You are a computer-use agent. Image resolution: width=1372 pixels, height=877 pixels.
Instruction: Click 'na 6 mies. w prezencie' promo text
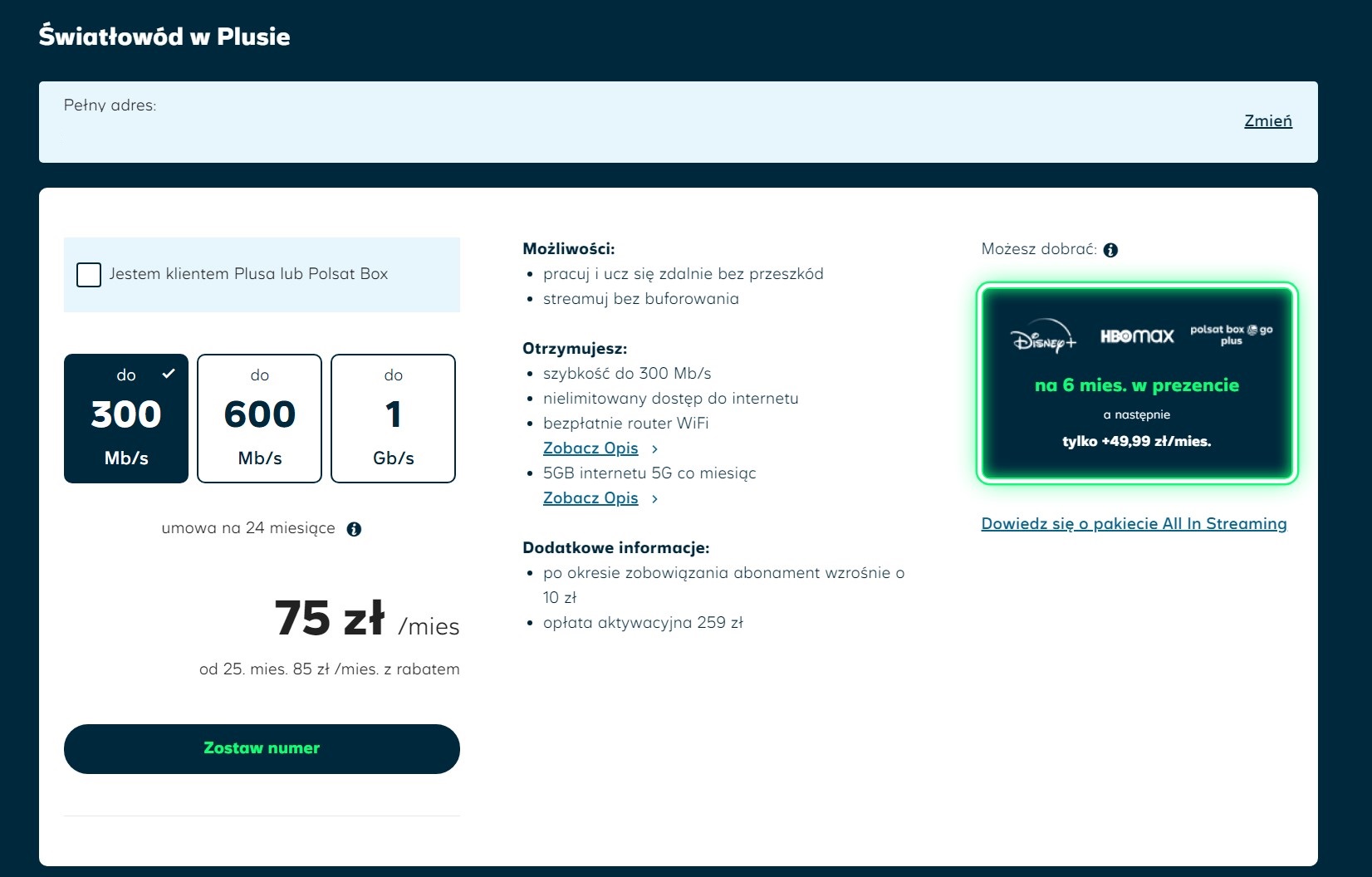(x=1137, y=385)
